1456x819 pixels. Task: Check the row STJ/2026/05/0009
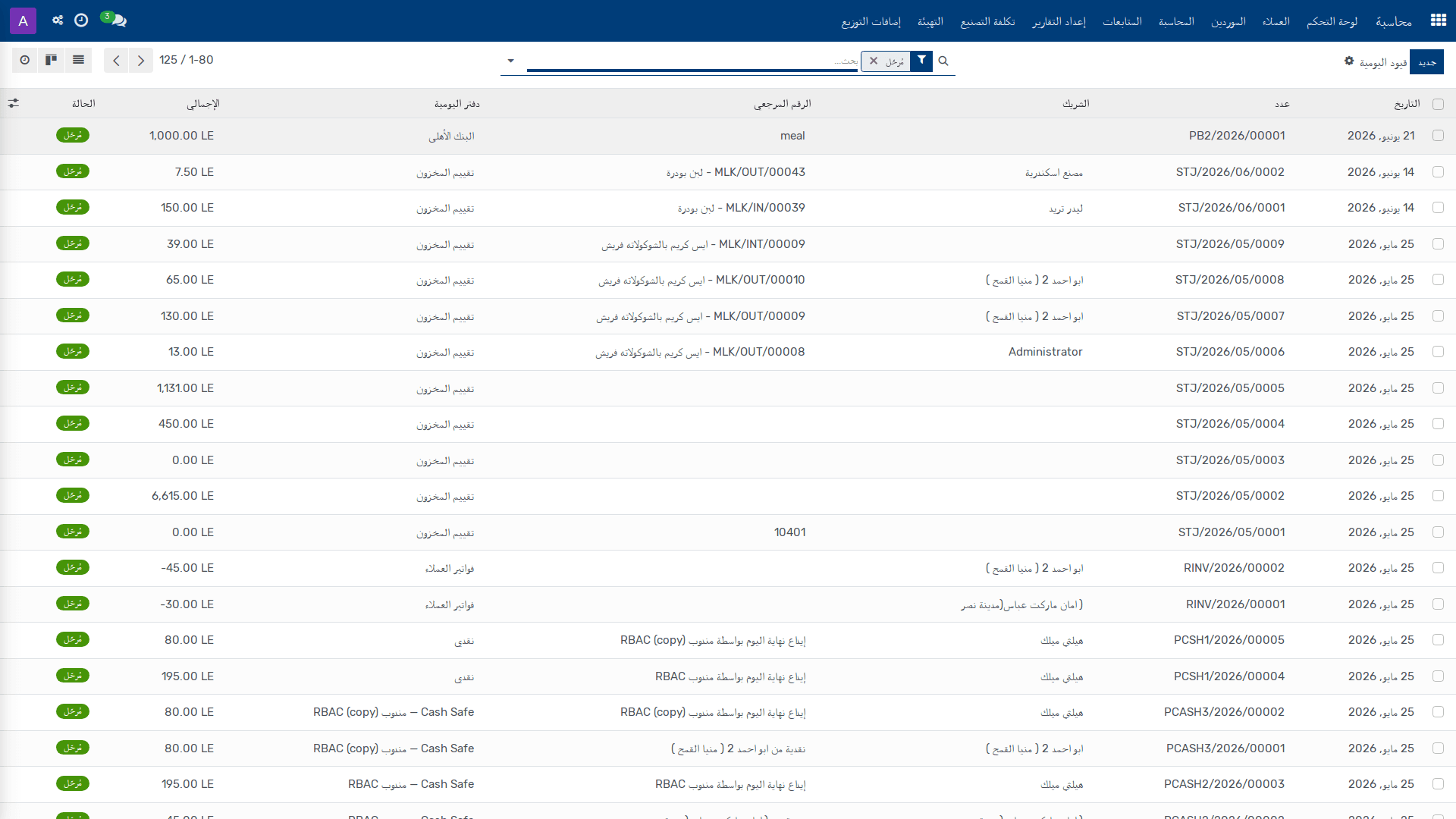[x=1438, y=244]
